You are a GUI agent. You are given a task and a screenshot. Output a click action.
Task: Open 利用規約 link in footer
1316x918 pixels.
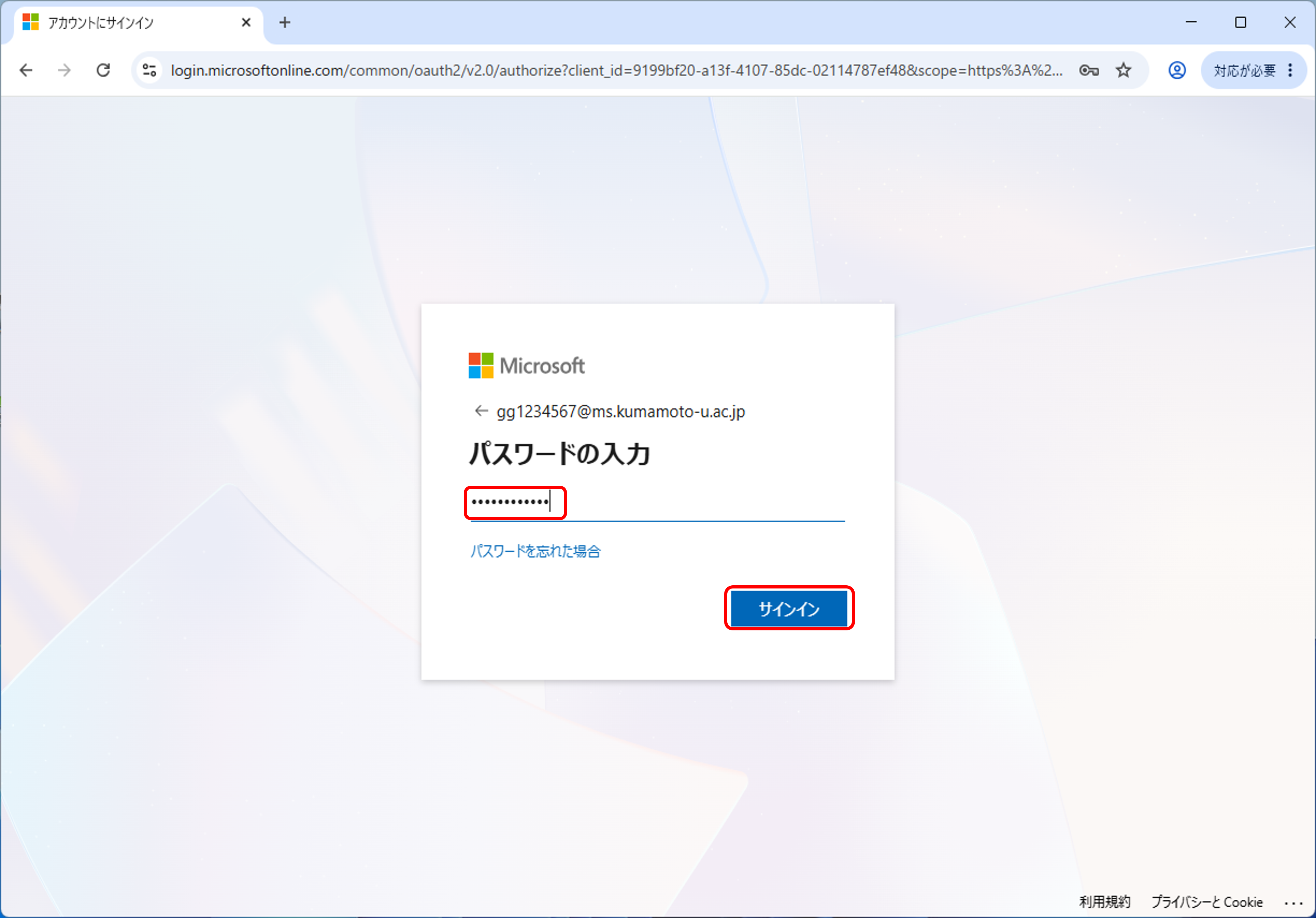click(1105, 902)
